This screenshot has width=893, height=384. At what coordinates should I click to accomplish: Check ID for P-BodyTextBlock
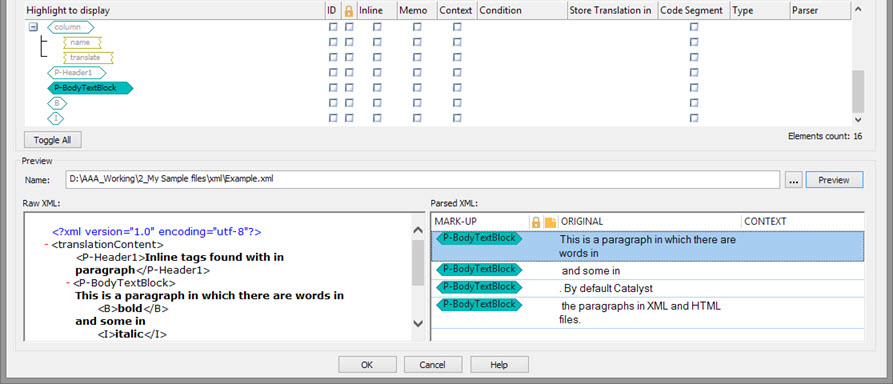point(333,88)
